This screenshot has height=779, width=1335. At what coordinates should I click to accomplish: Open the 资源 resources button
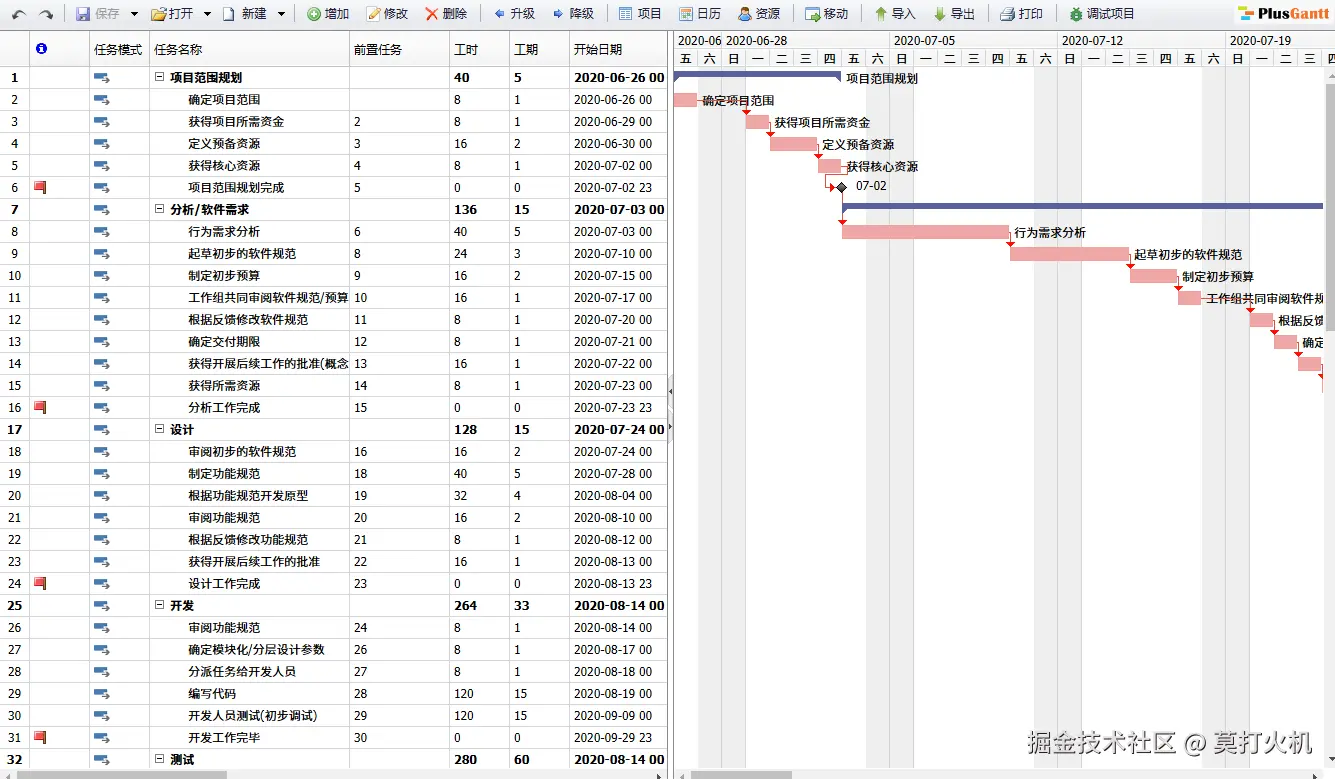click(759, 14)
